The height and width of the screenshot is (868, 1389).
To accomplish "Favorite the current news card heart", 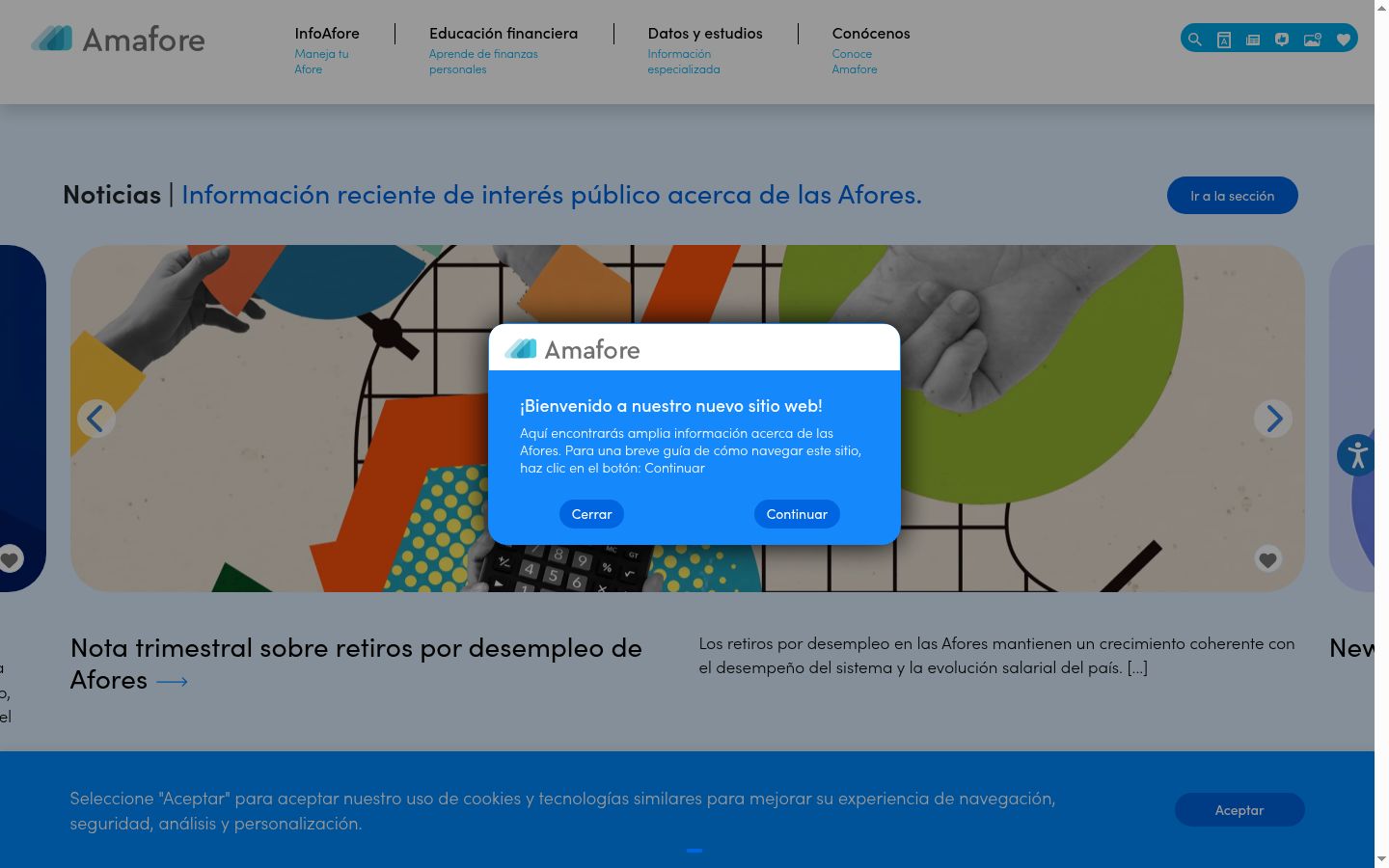I will pyautogui.click(x=1267, y=558).
